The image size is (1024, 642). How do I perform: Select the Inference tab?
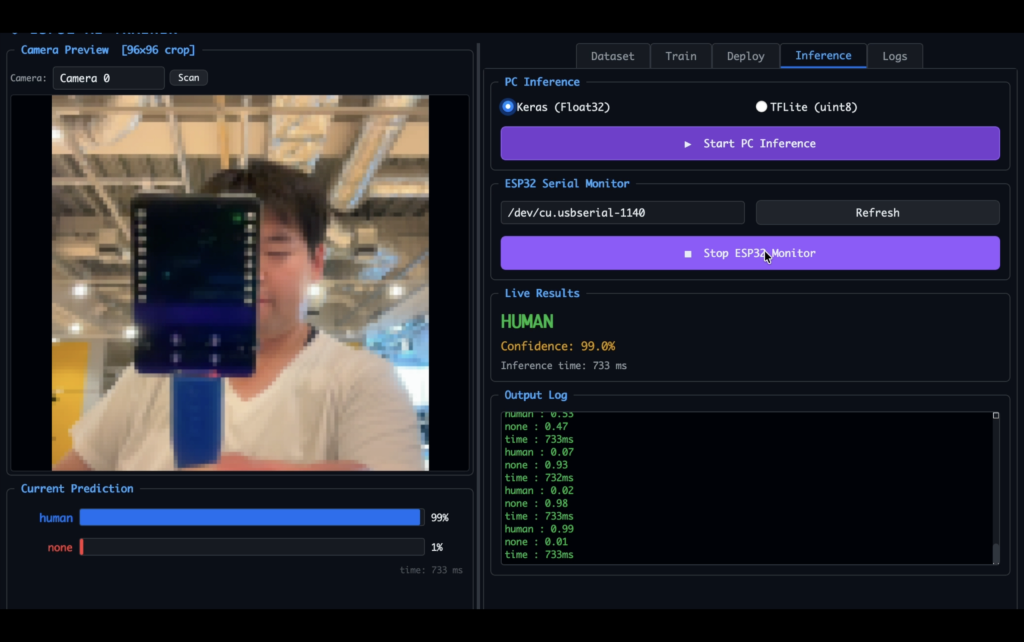pyautogui.click(x=823, y=56)
